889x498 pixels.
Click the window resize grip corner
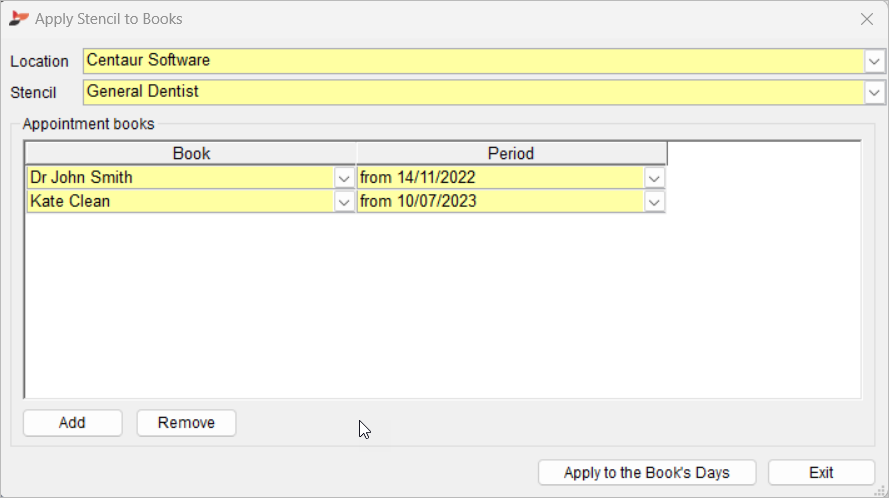pyautogui.click(x=880, y=491)
